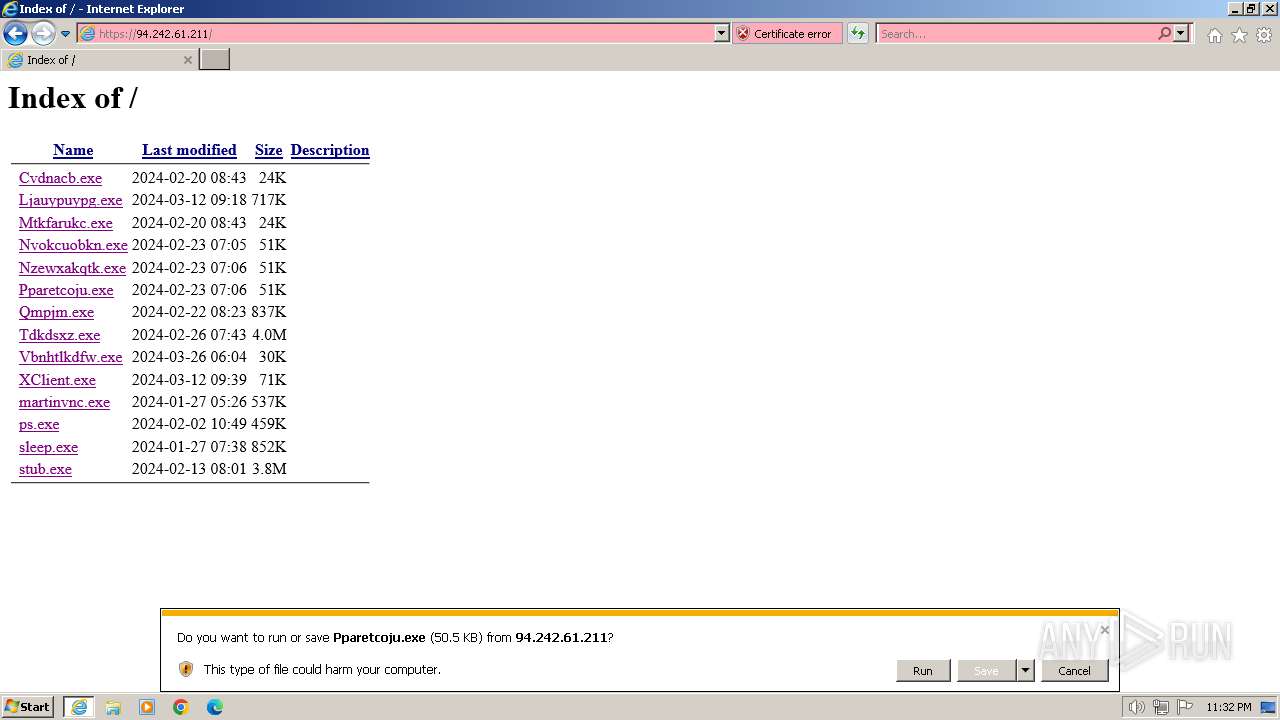Sort listing by Last modified
Image resolution: width=1280 pixels, height=720 pixels.
coord(189,150)
